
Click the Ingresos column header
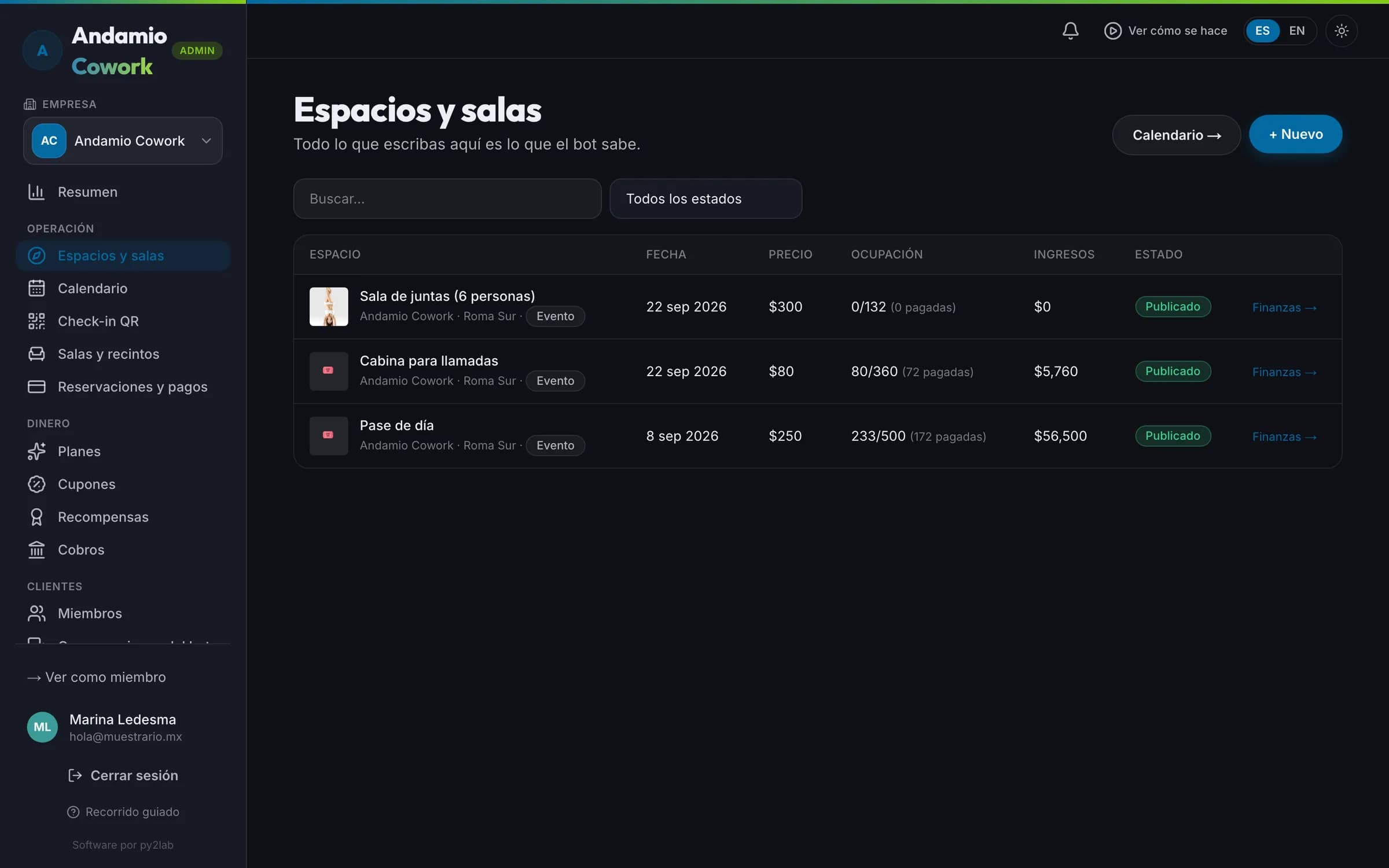[x=1064, y=254]
